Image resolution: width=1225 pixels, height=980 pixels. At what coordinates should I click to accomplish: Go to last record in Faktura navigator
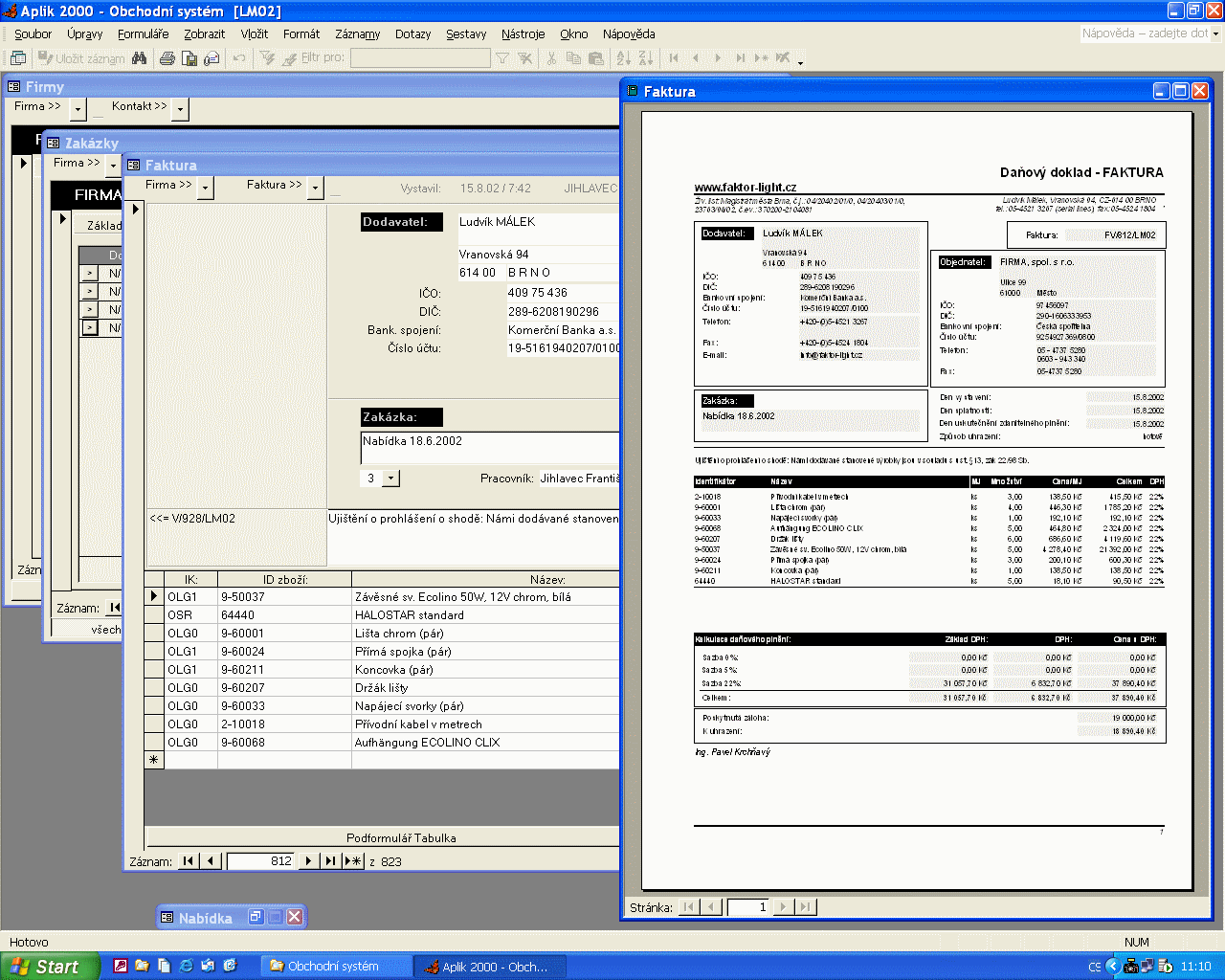pyautogui.click(x=330, y=861)
